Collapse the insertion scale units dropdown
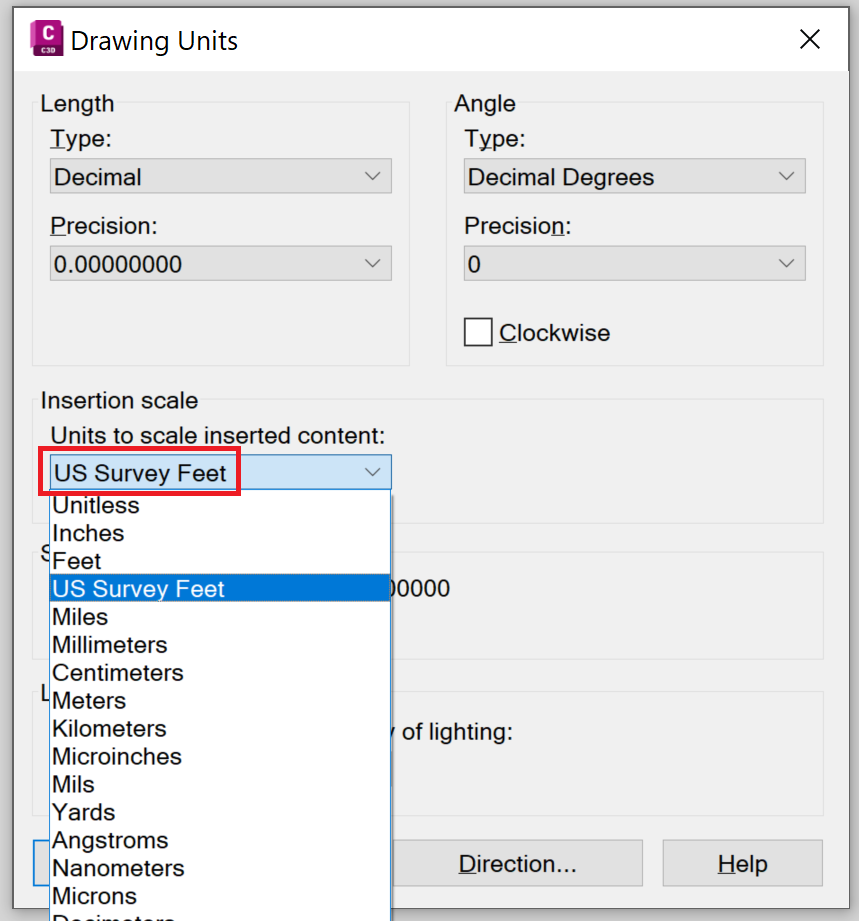This screenshot has height=921, width=859. [372, 471]
